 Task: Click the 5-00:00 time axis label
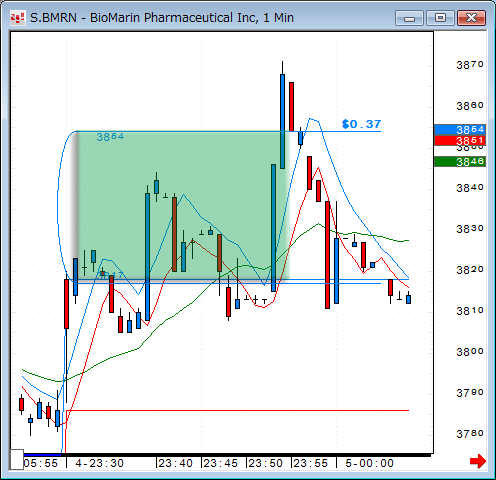(x=369, y=463)
